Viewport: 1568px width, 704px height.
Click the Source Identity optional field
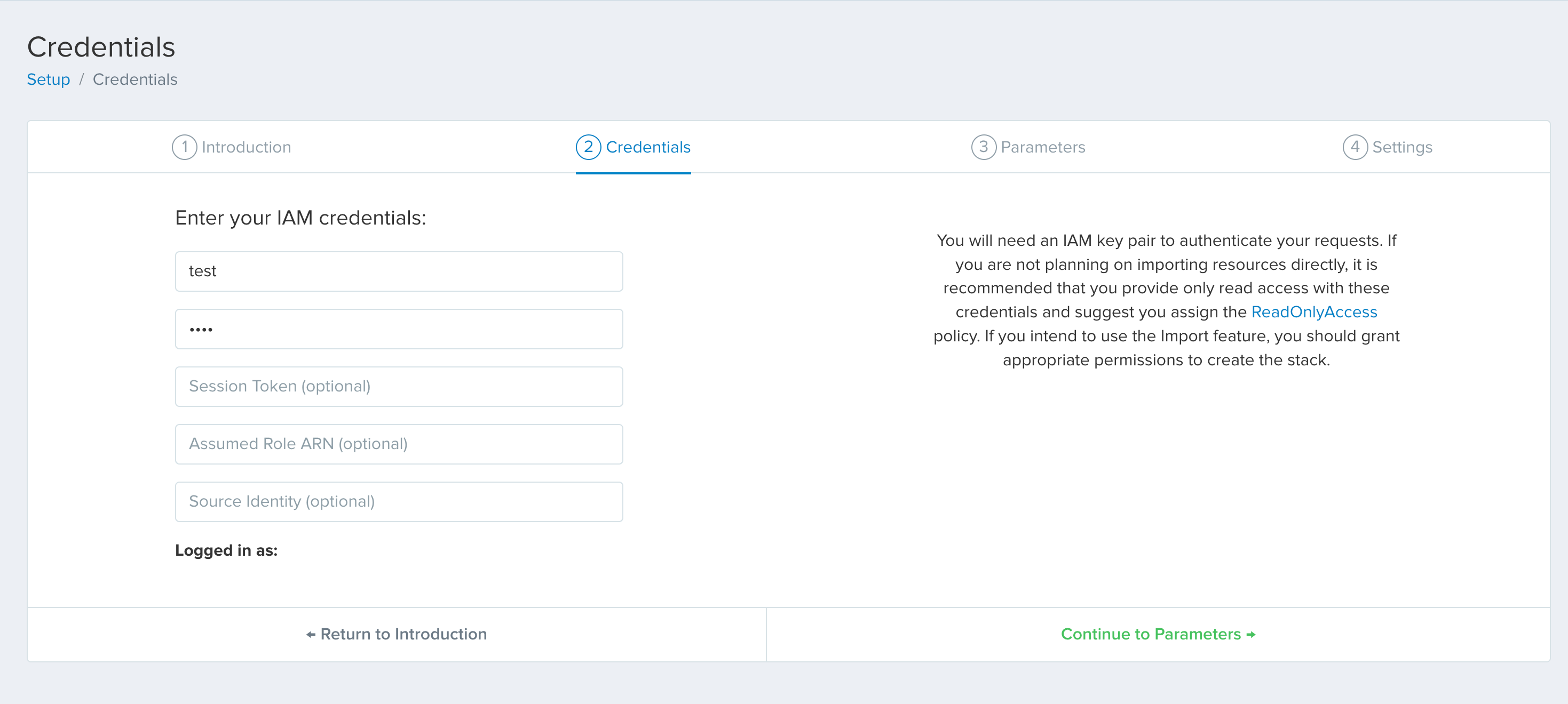click(399, 501)
